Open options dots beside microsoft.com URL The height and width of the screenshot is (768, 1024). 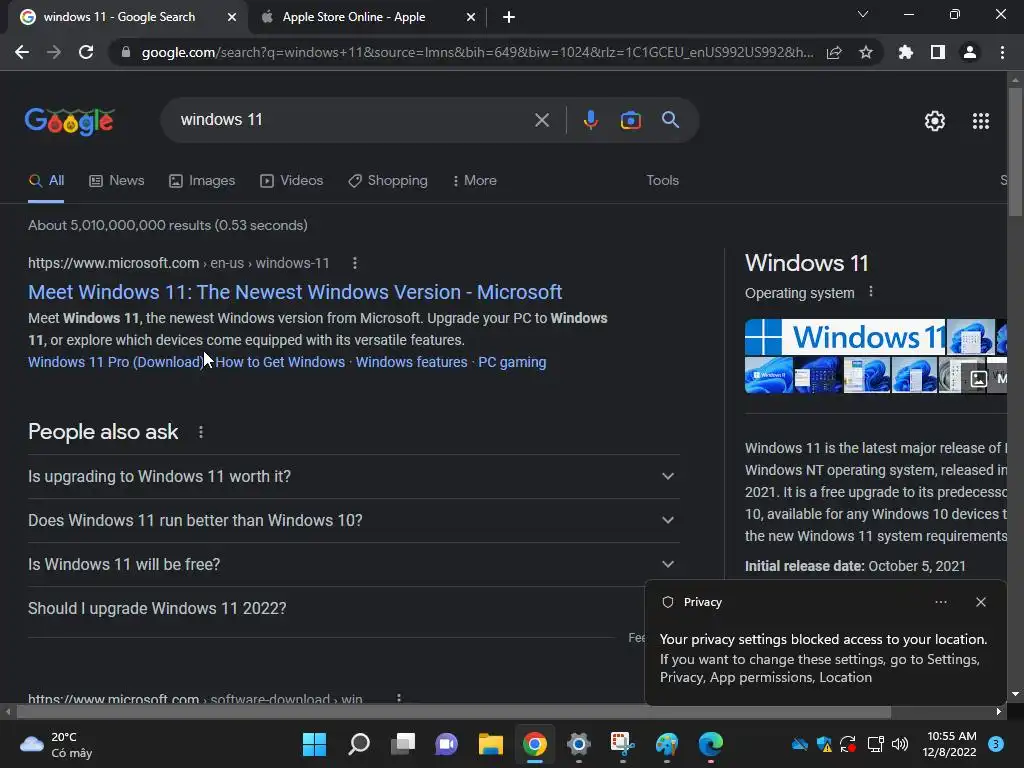click(355, 263)
